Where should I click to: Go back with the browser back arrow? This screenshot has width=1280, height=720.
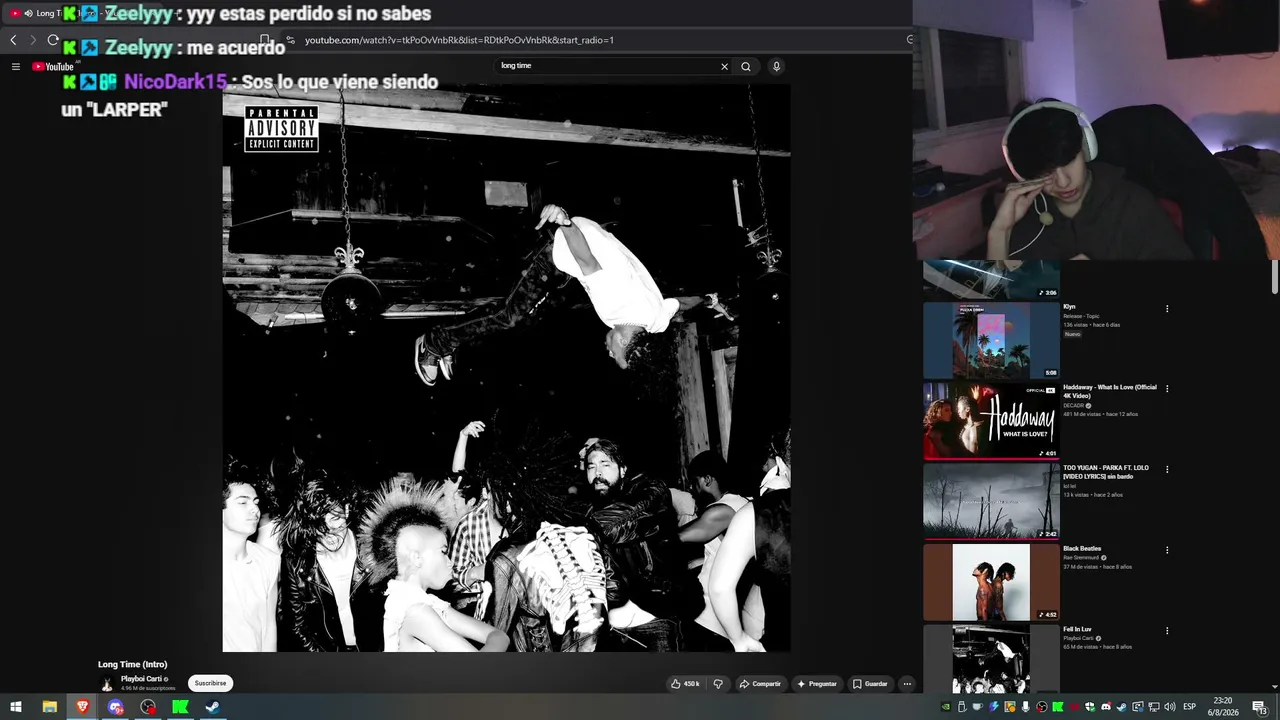point(13,40)
